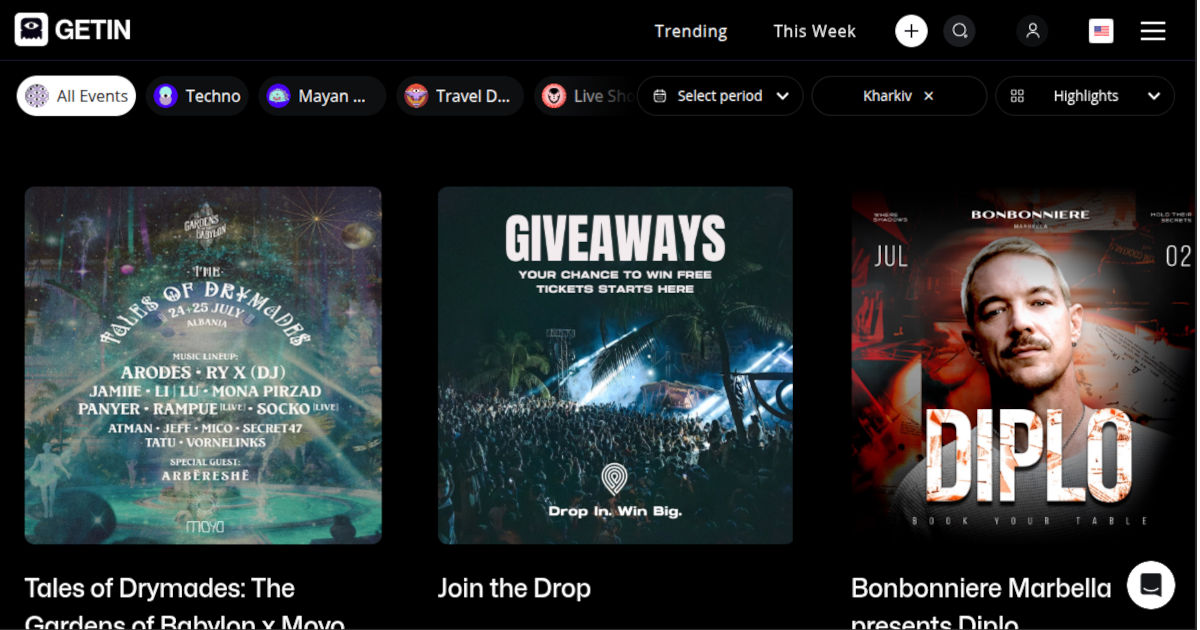
Task: Open the Diplo poster image
Action: point(1023,365)
